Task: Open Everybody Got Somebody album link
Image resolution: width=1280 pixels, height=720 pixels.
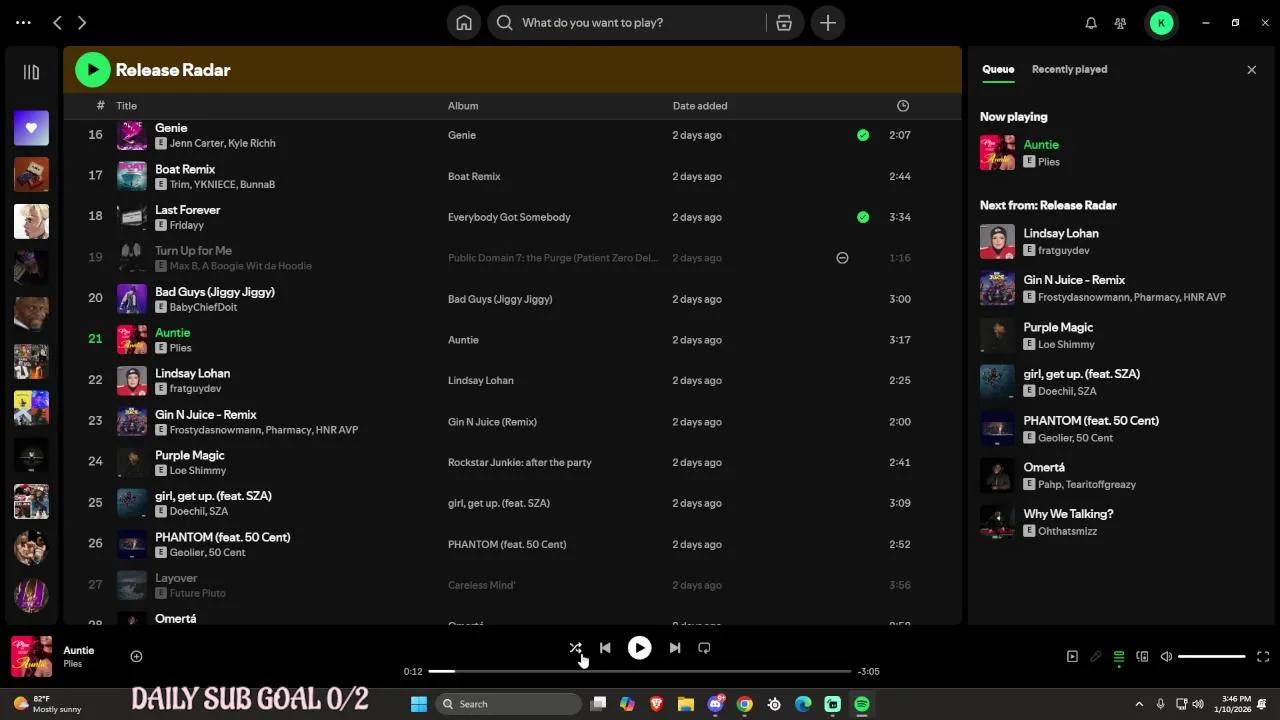Action: click(509, 217)
